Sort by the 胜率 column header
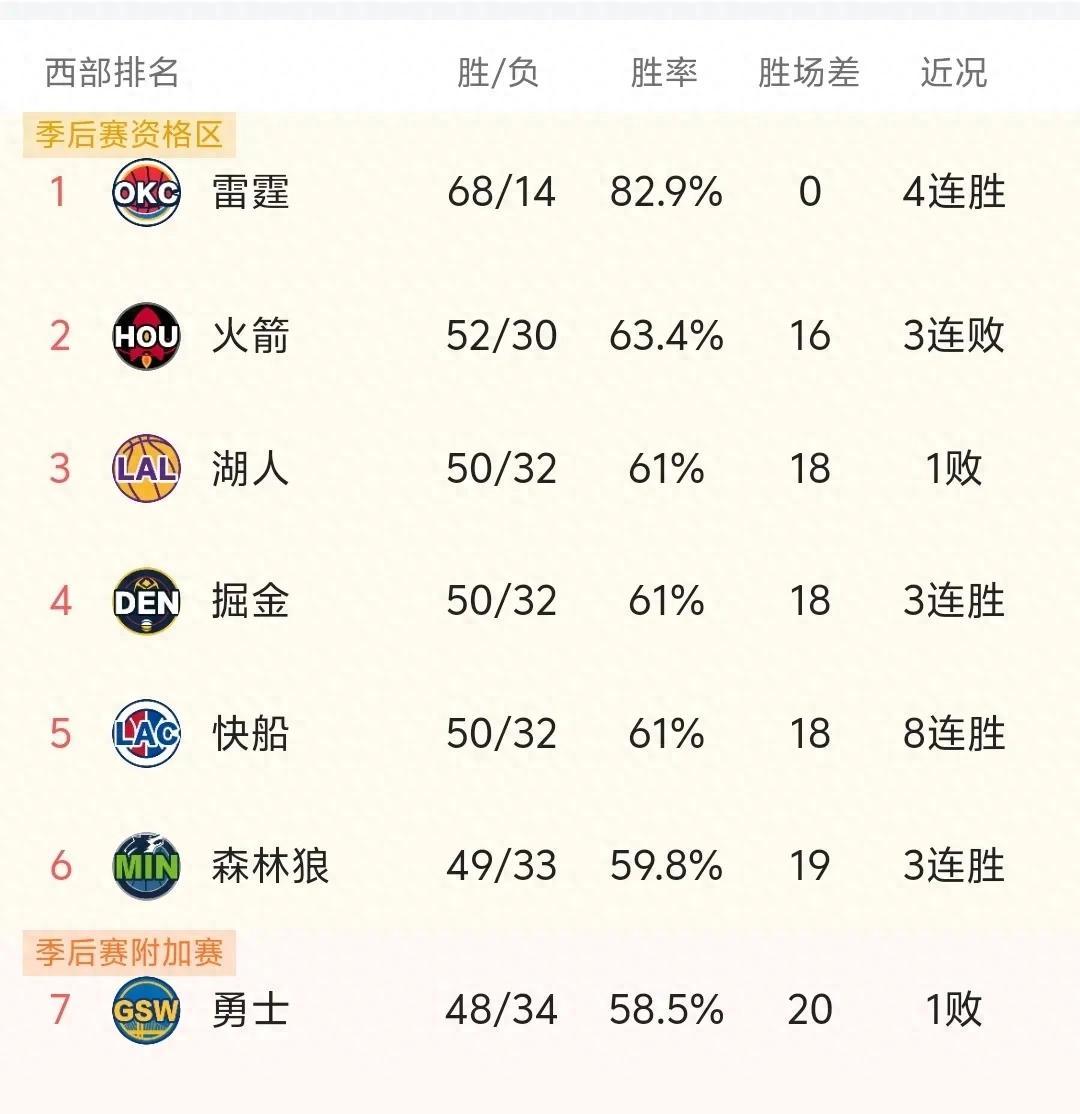The image size is (1080, 1114). [x=664, y=72]
